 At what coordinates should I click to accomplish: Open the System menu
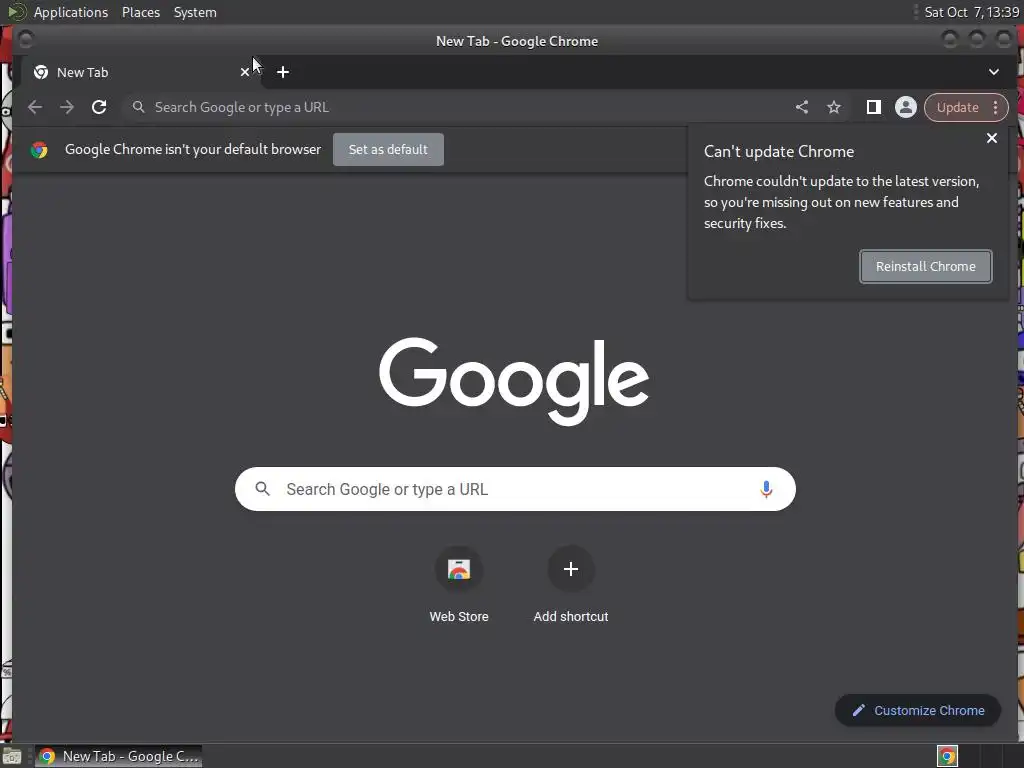(x=195, y=12)
